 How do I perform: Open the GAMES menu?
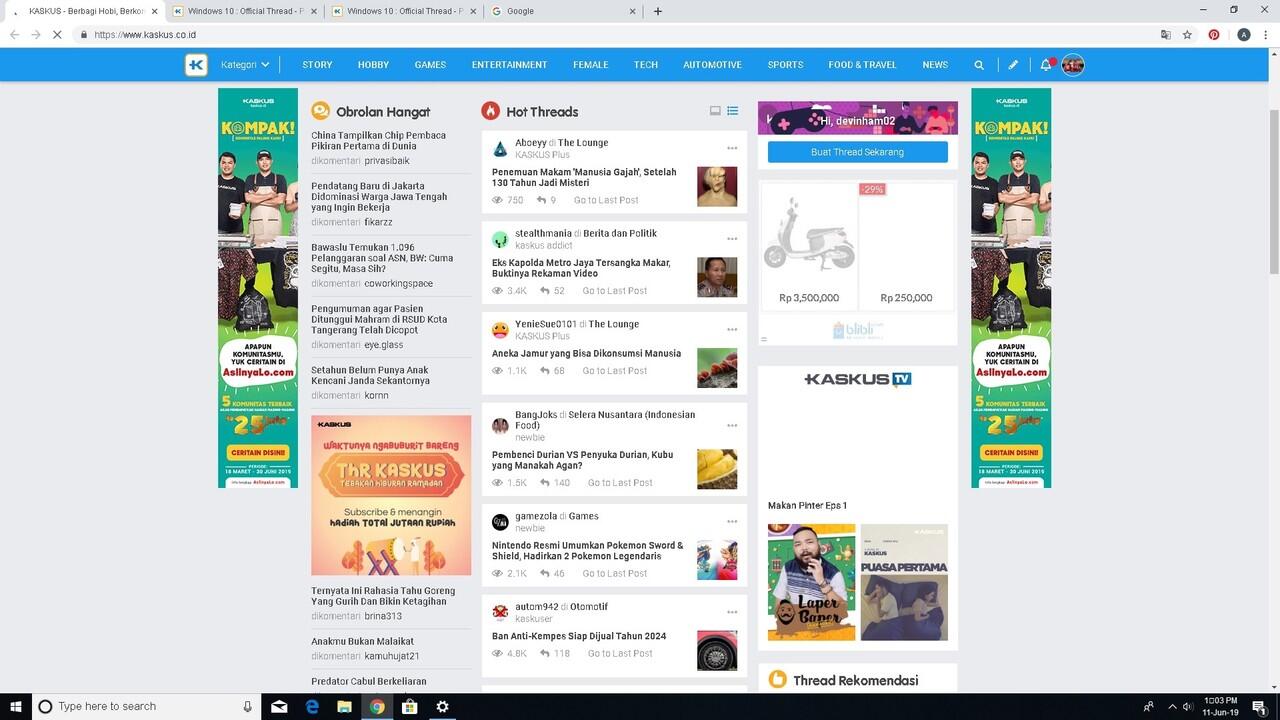point(430,65)
